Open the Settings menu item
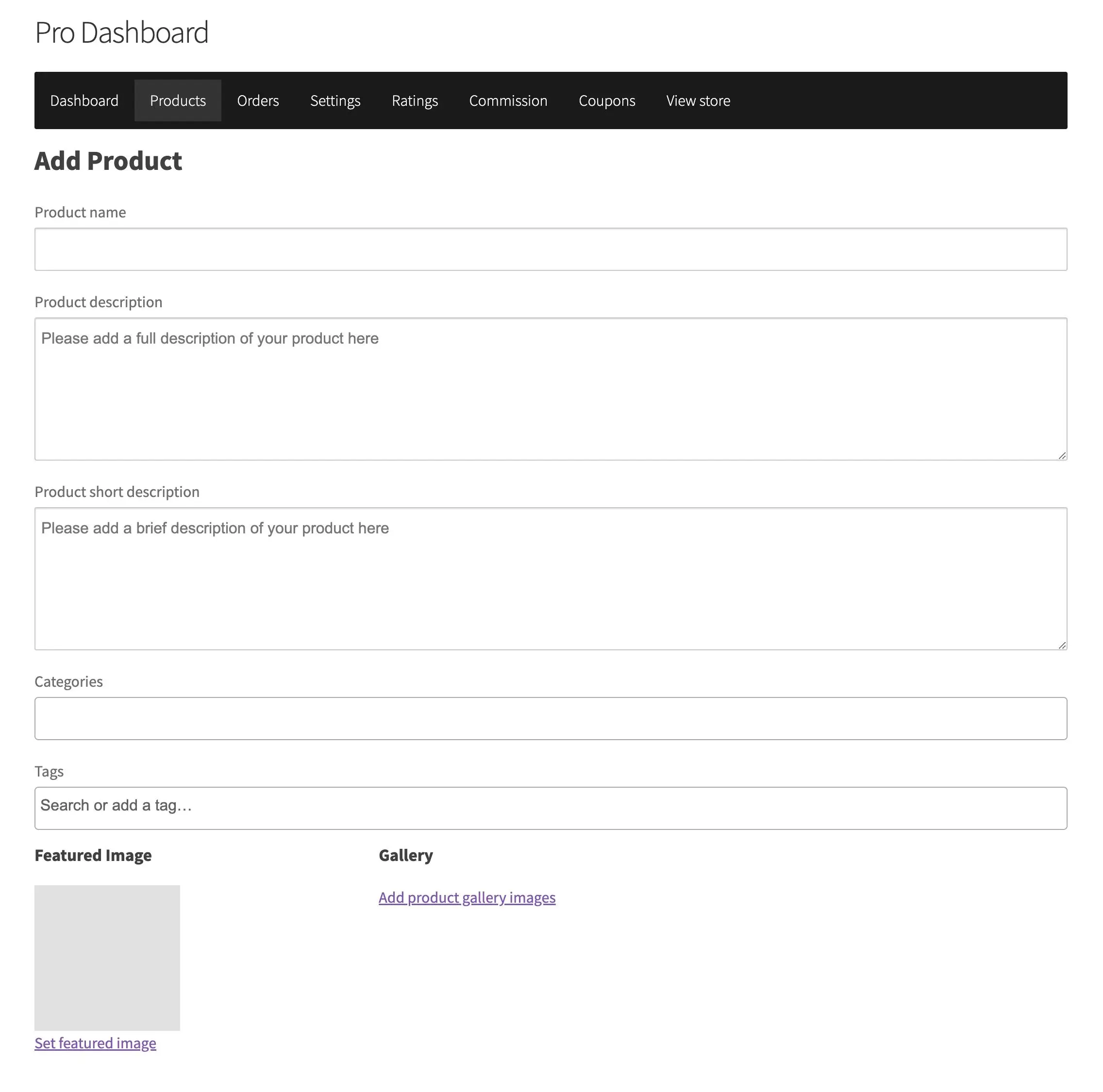This screenshot has width=1103, height=1092. click(x=335, y=100)
